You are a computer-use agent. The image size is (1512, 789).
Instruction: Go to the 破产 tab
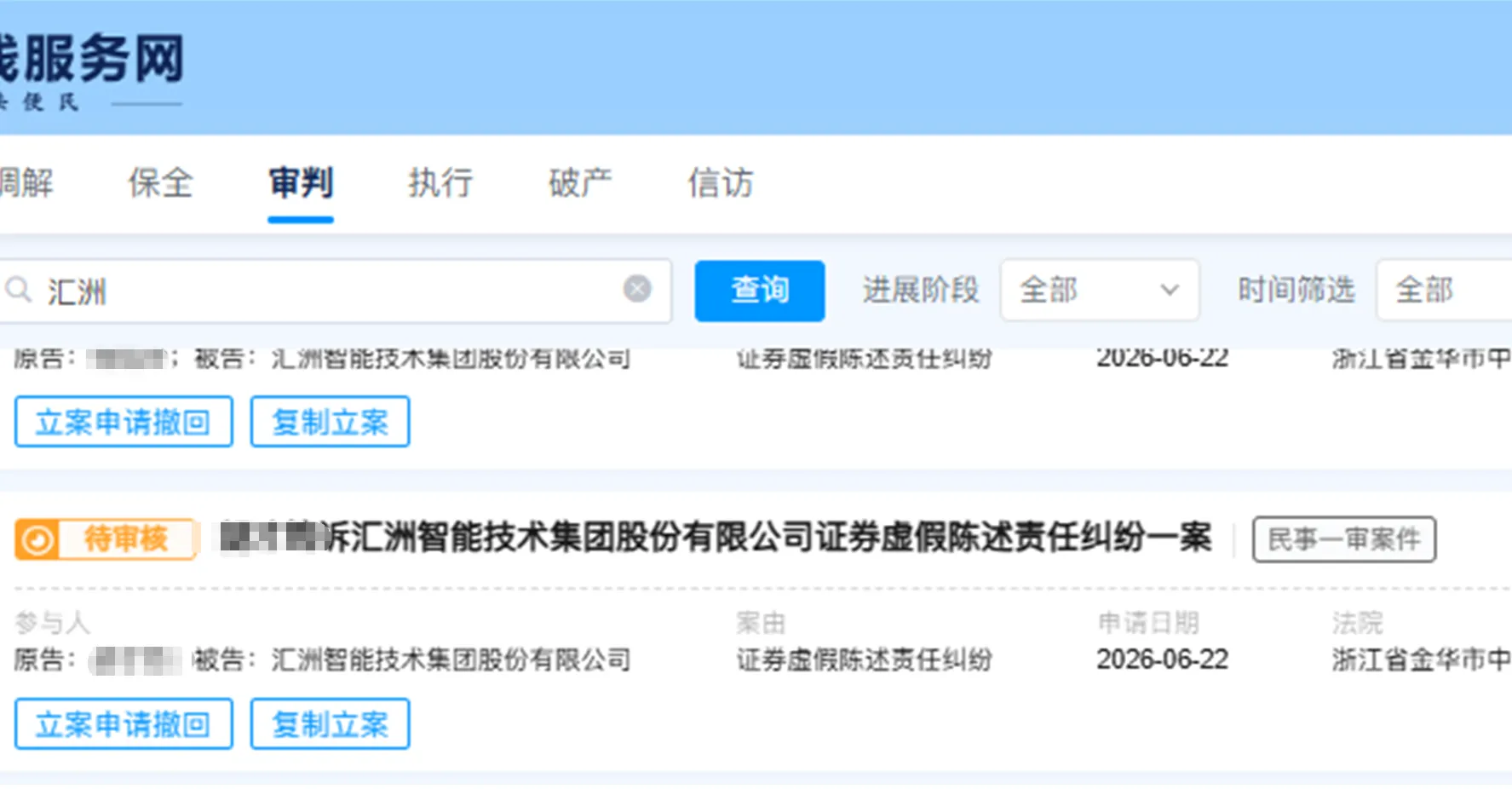coord(580,182)
